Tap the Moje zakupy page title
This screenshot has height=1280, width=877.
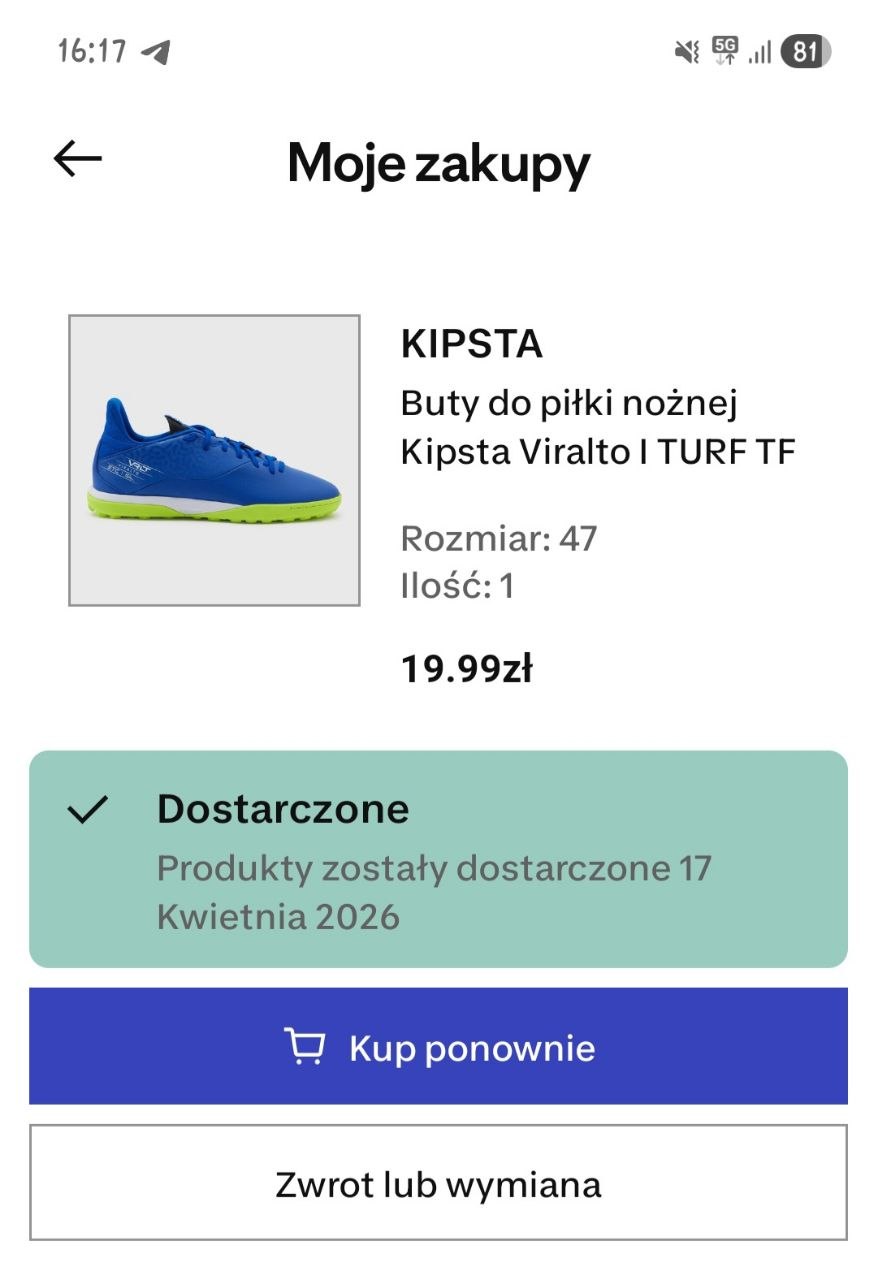point(438,163)
